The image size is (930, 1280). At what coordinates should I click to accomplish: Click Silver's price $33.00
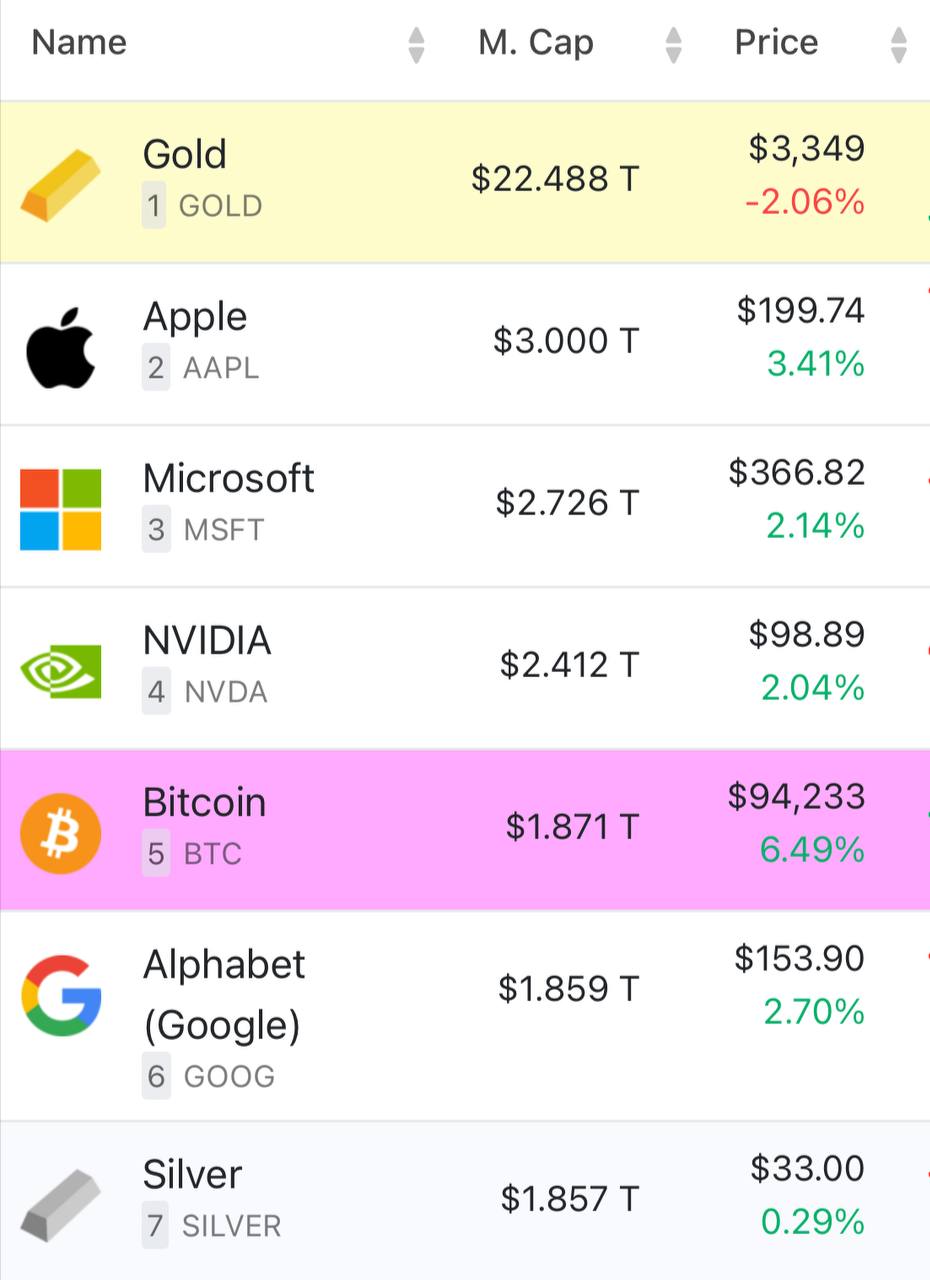[x=807, y=1168]
